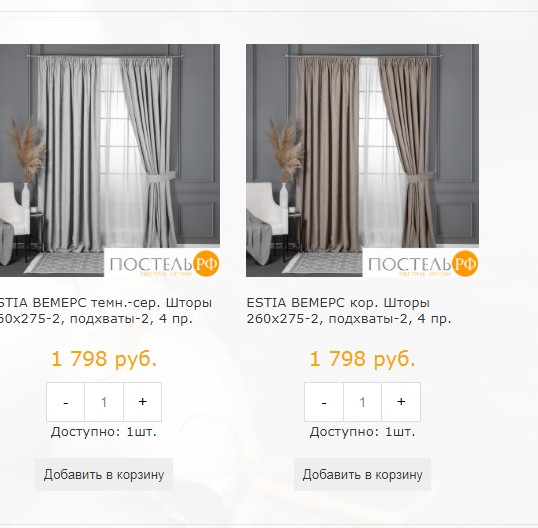Click the 1 798 руб. price of gray curtains
538x528 pixels.
pos(104,359)
